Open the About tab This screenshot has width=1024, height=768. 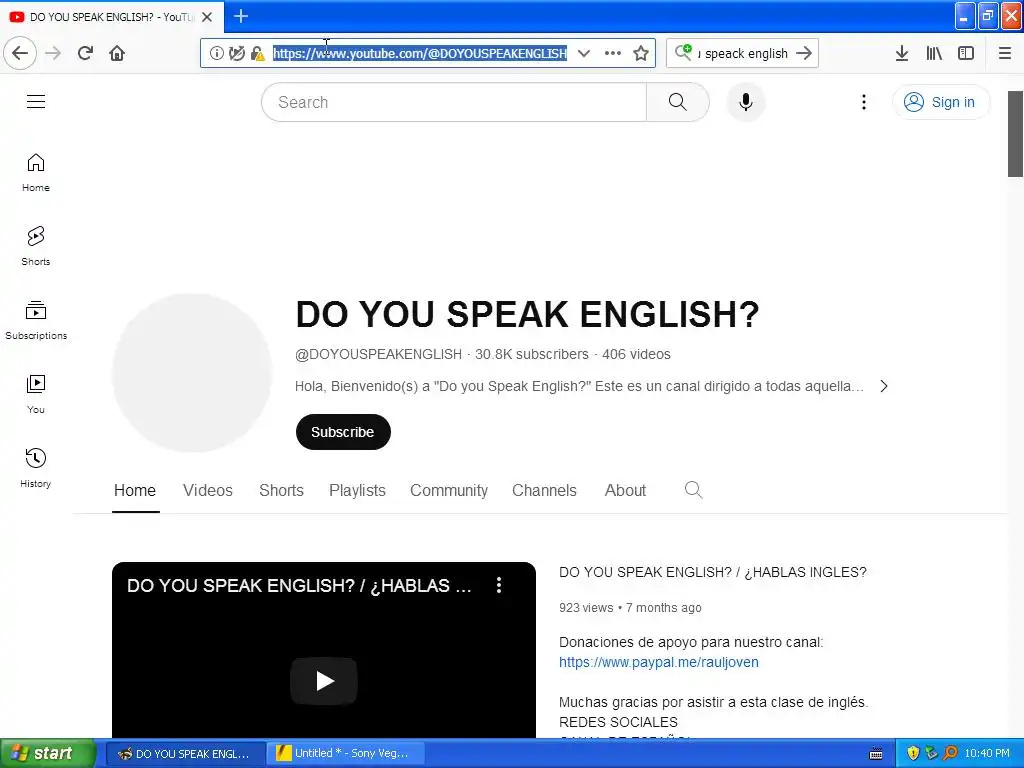point(625,490)
